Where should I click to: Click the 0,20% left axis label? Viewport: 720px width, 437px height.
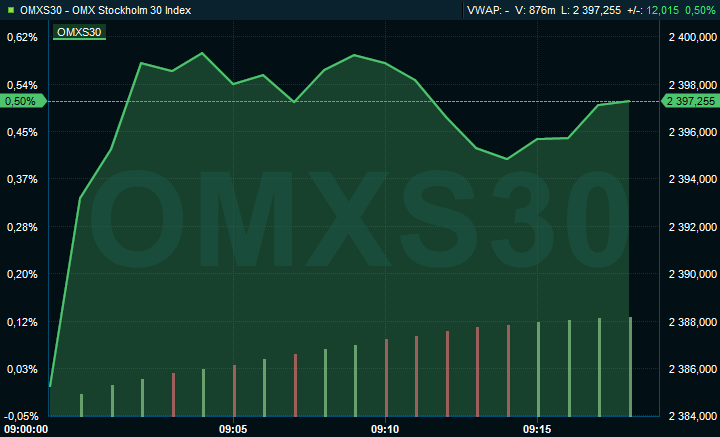(22, 274)
